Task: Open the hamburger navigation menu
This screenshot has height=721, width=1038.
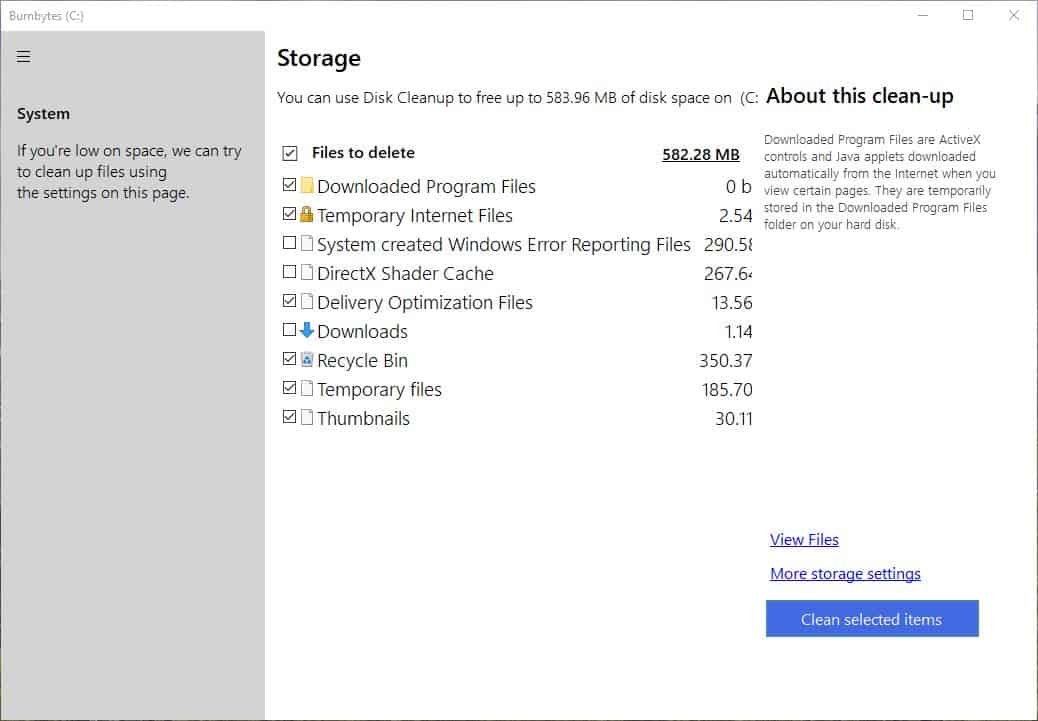Action: click(23, 56)
